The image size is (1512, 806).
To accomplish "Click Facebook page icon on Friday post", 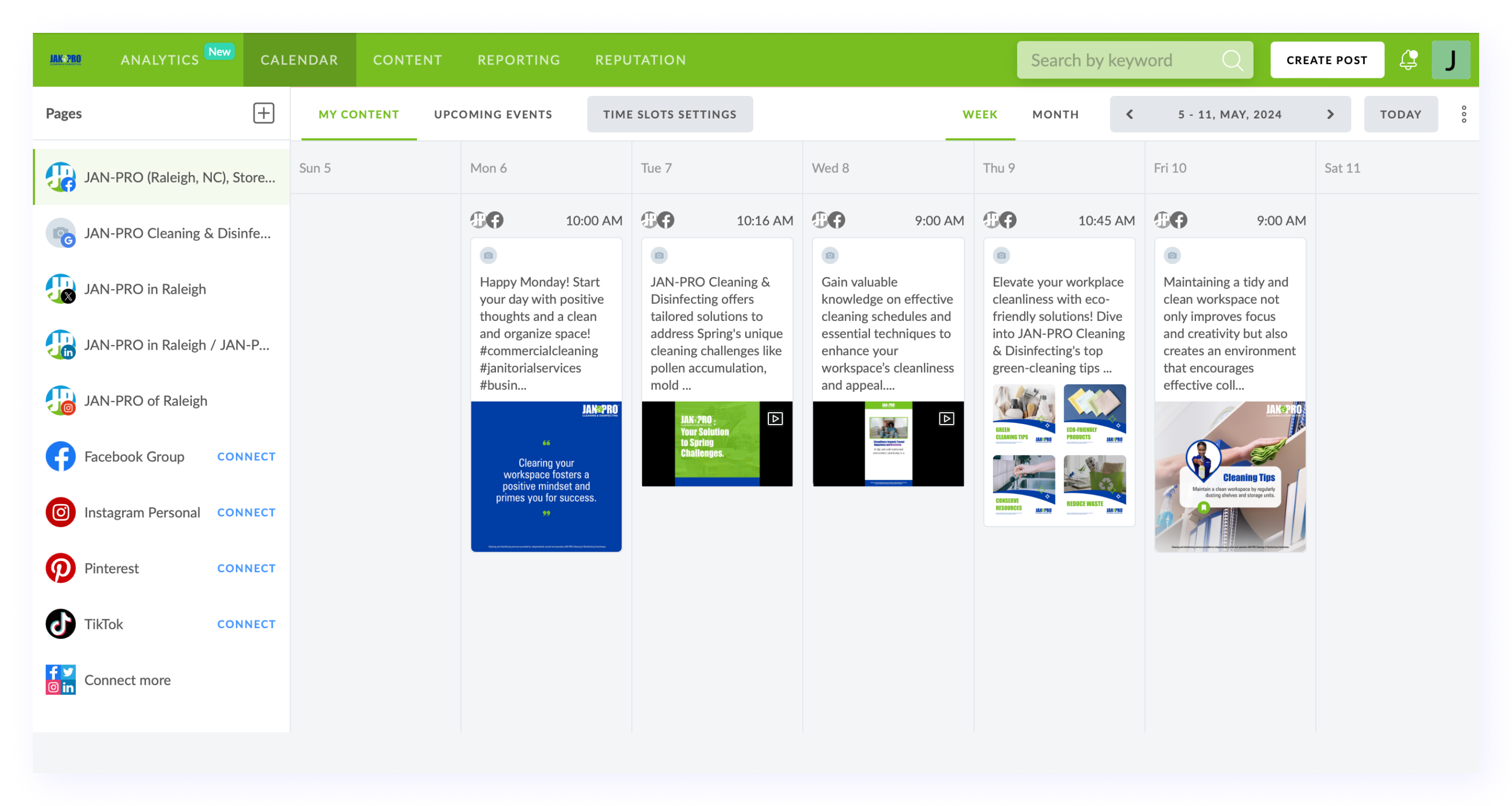I will [1179, 220].
